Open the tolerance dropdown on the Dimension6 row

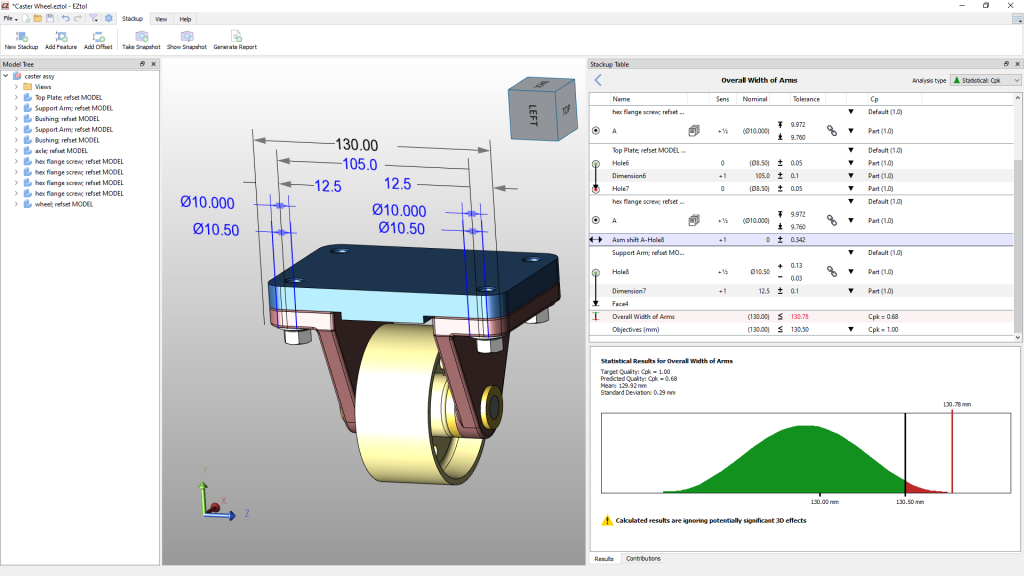click(850, 175)
